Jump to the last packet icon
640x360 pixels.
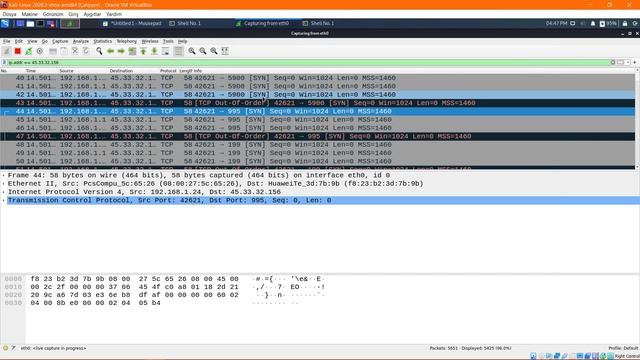coord(154,51)
